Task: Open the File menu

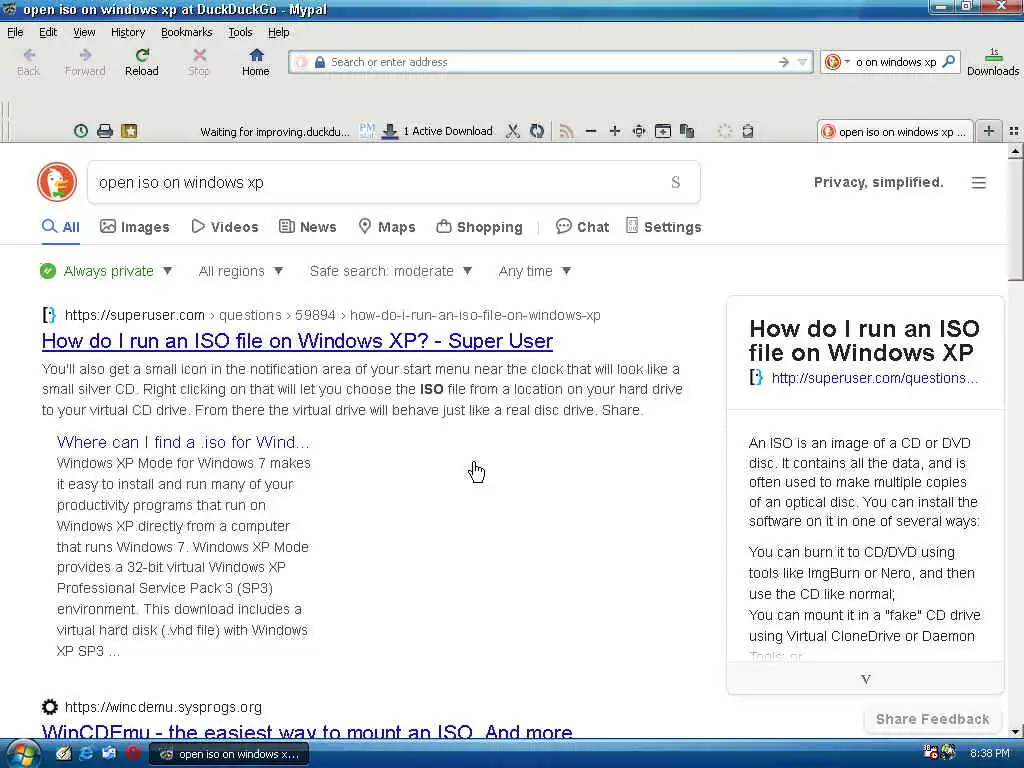Action: pos(15,32)
